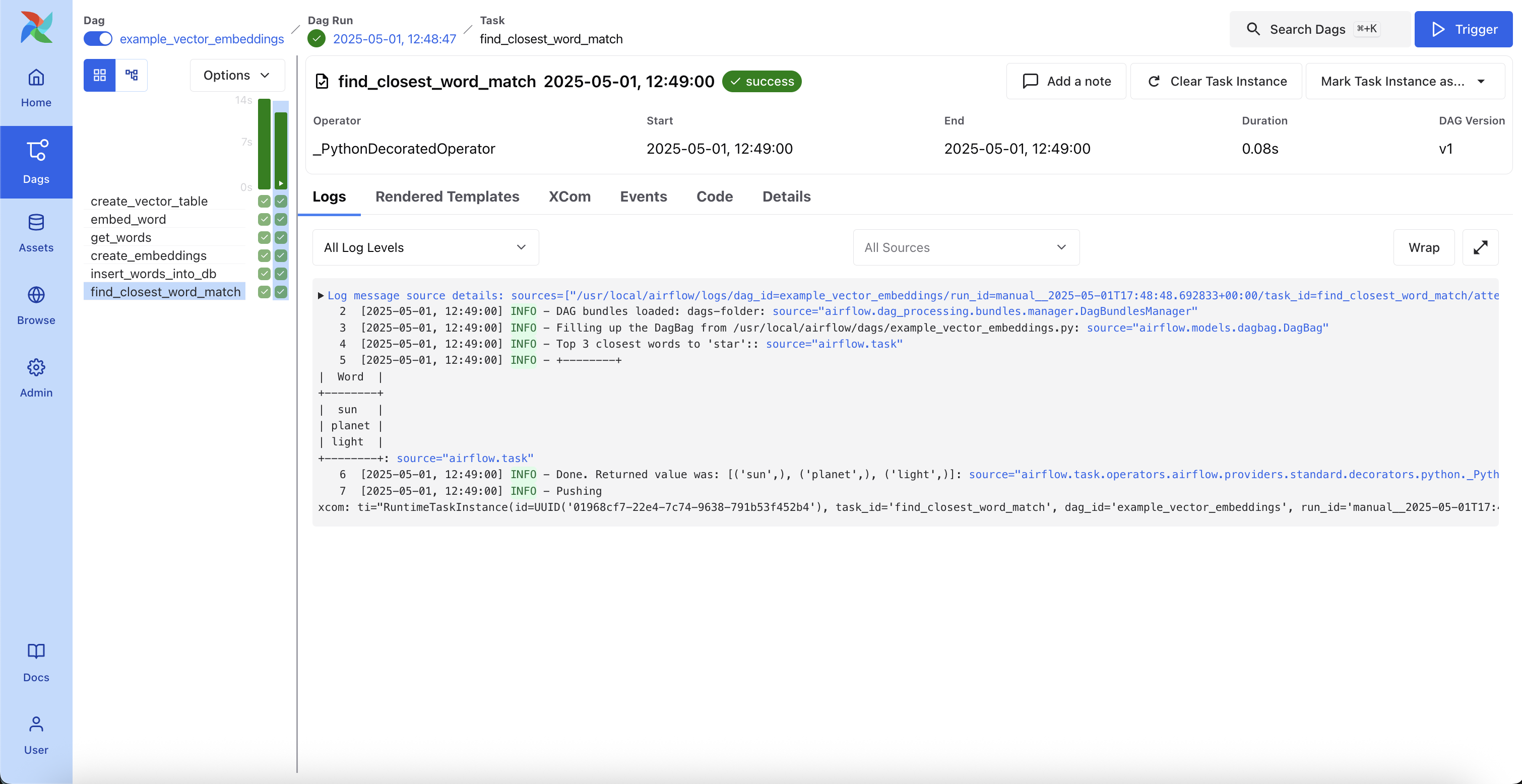The width and height of the screenshot is (1522, 784).
Task: Click the task instance log file icon
Action: [x=322, y=81]
